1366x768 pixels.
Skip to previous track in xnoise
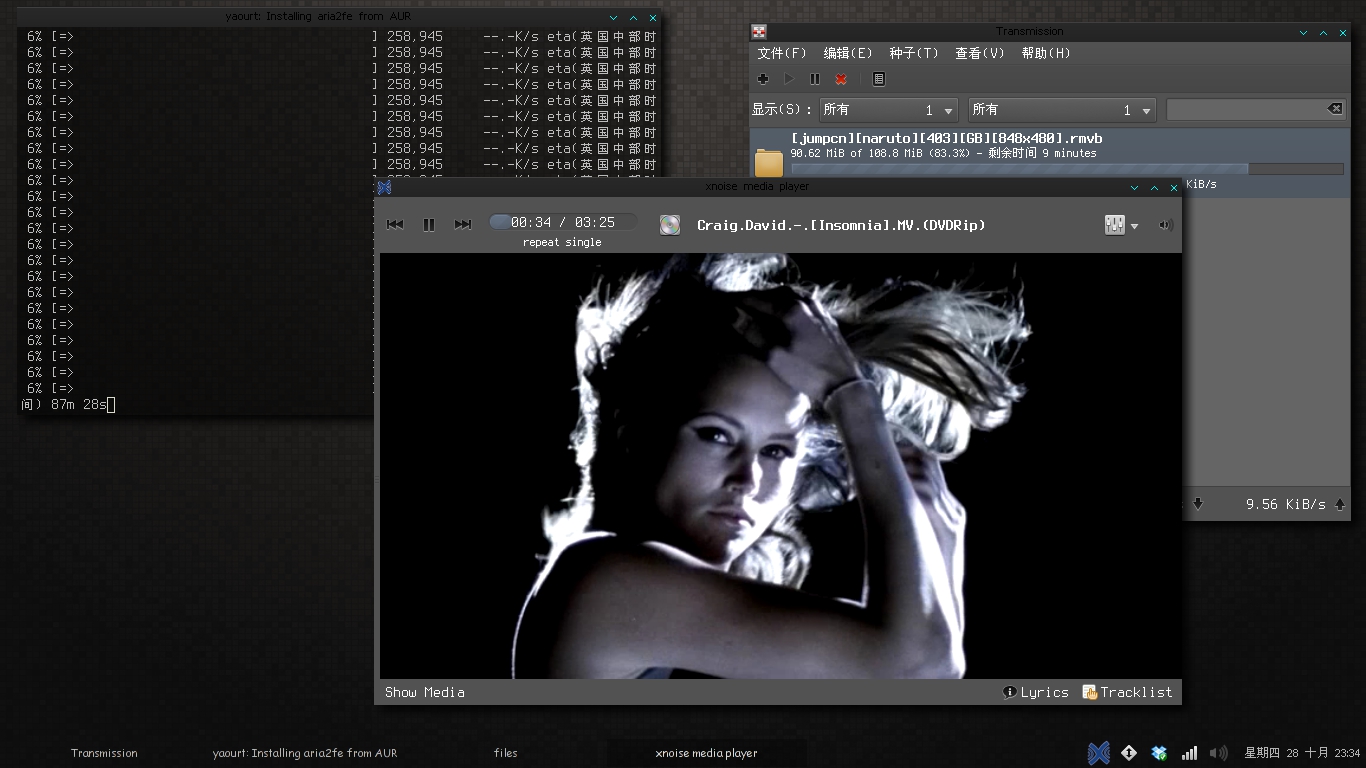[395, 225]
